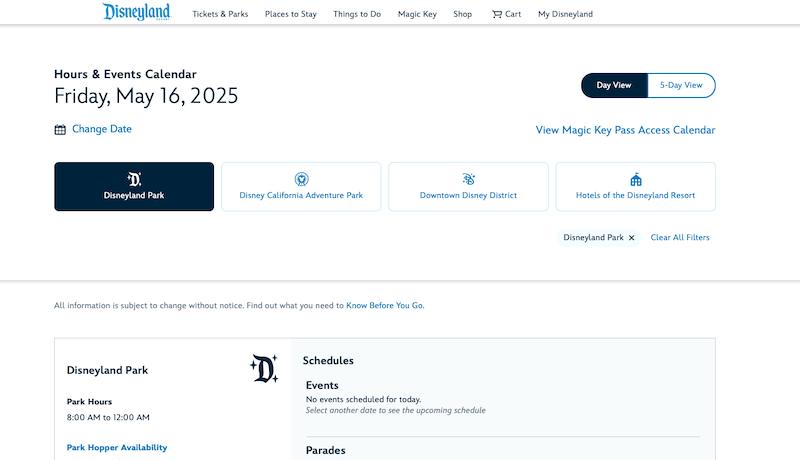Open the Things to Do menu

357,14
